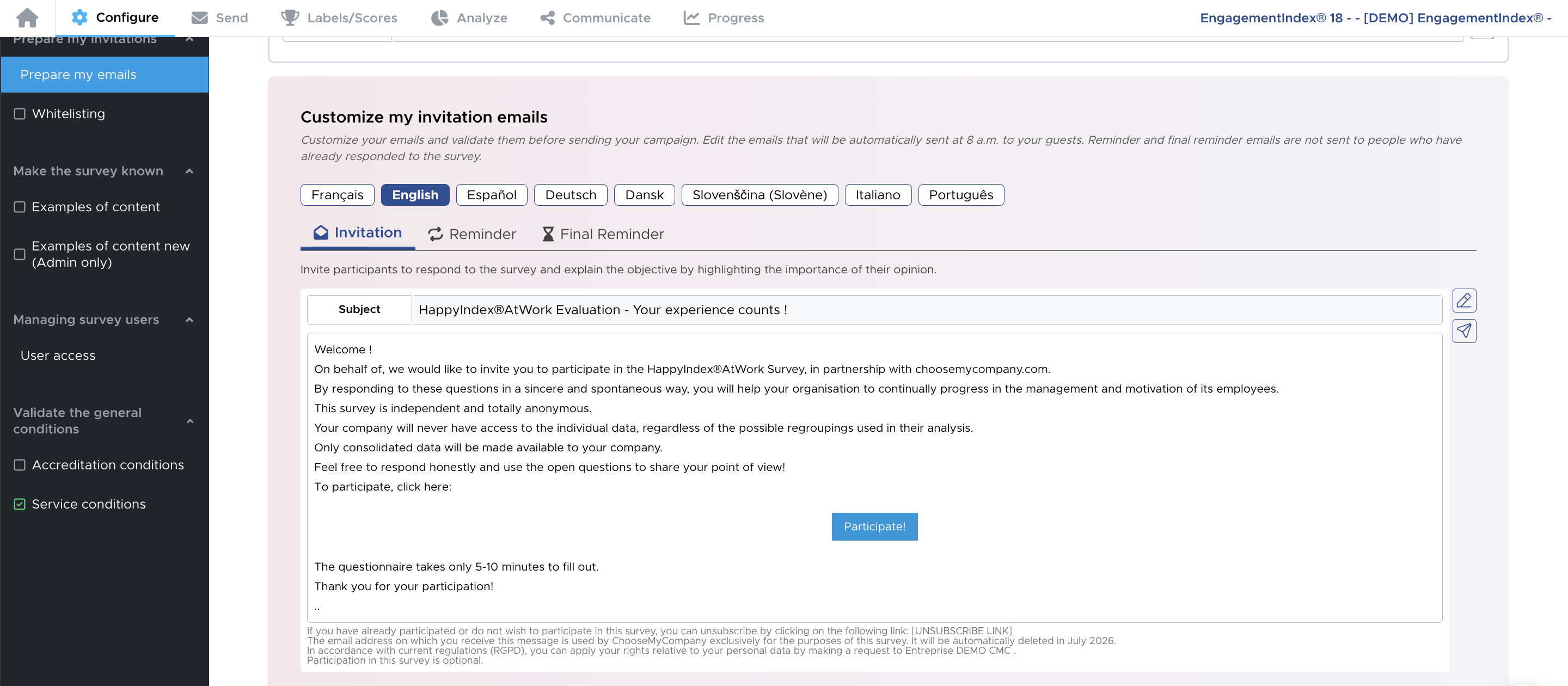Click the Communicate share icon
Screen dimensions: 1568x686
(x=547, y=17)
